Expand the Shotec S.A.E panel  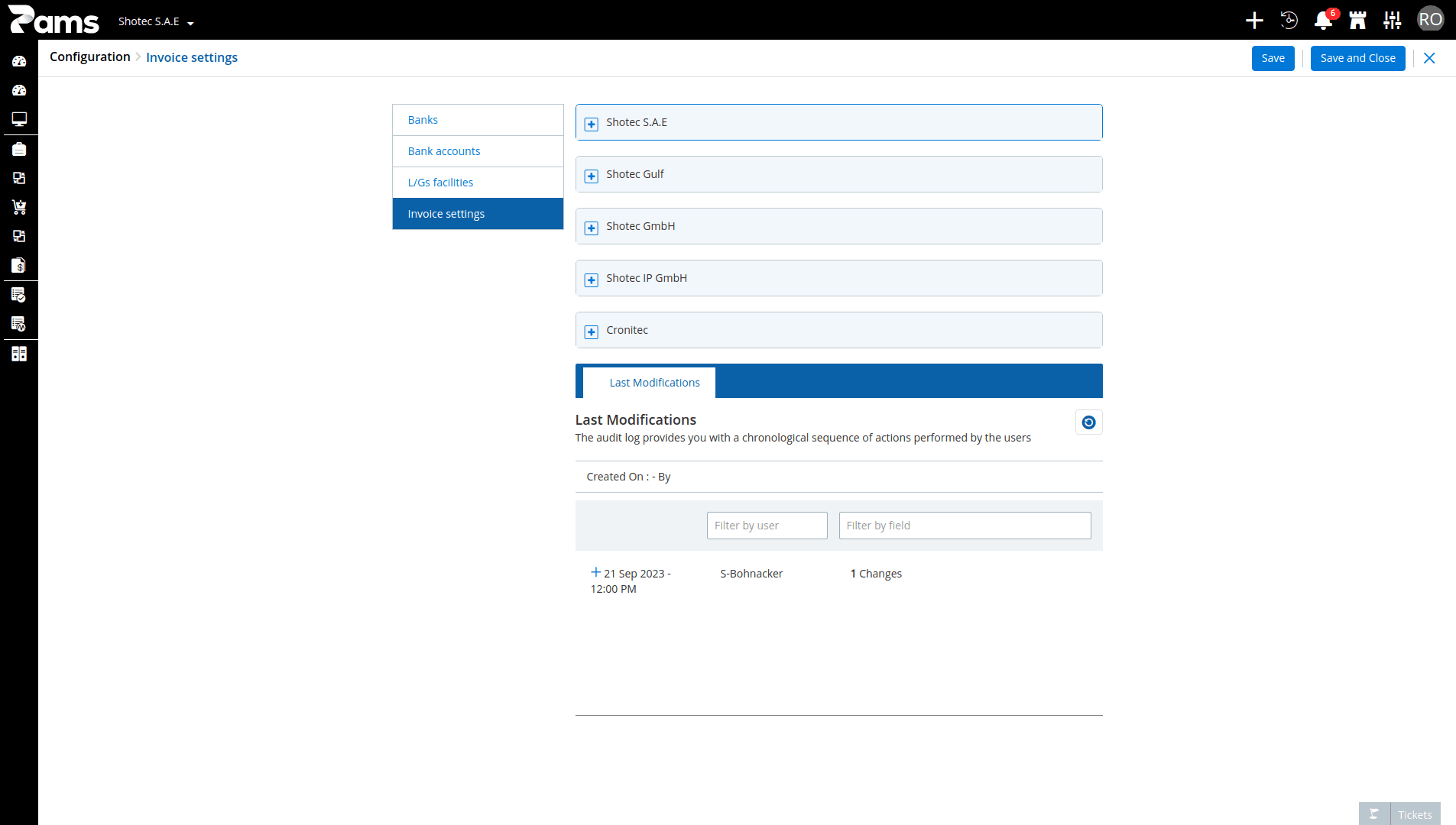pyautogui.click(x=592, y=124)
